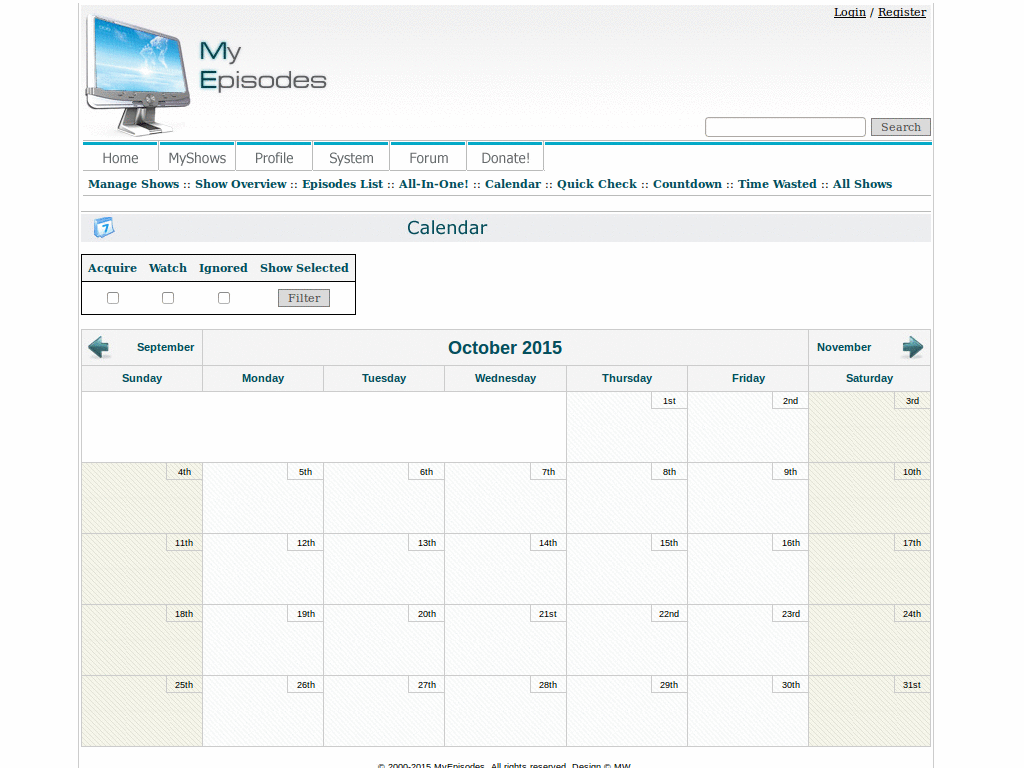This screenshot has width=1024, height=768.
Task: Navigate to September month link
Action: pos(165,347)
